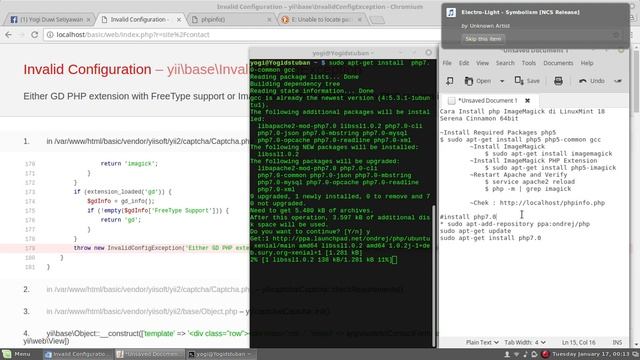
Task: Click the red update manager tray icon
Action: [x=544, y=354]
